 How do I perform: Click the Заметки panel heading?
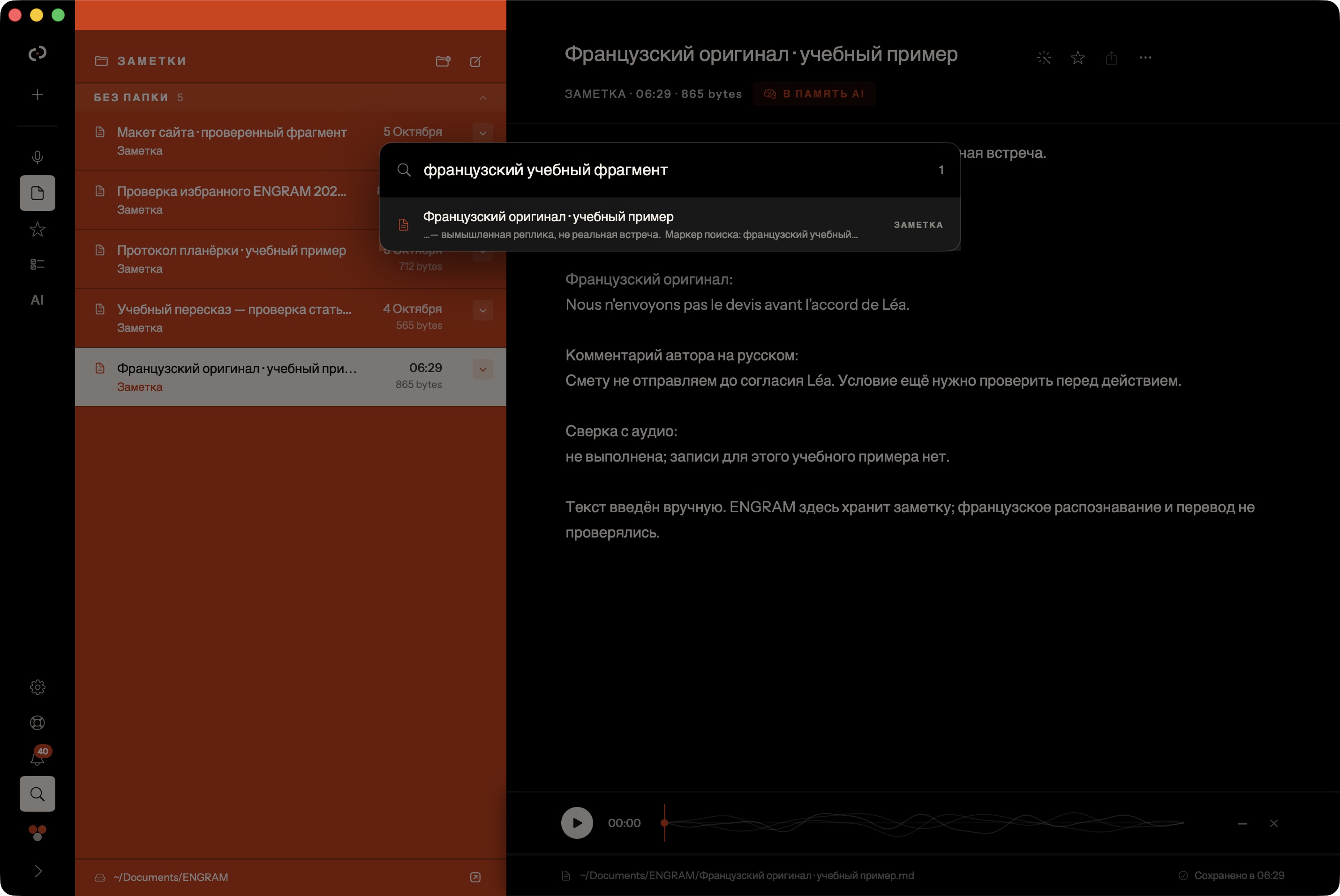(152, 61)
